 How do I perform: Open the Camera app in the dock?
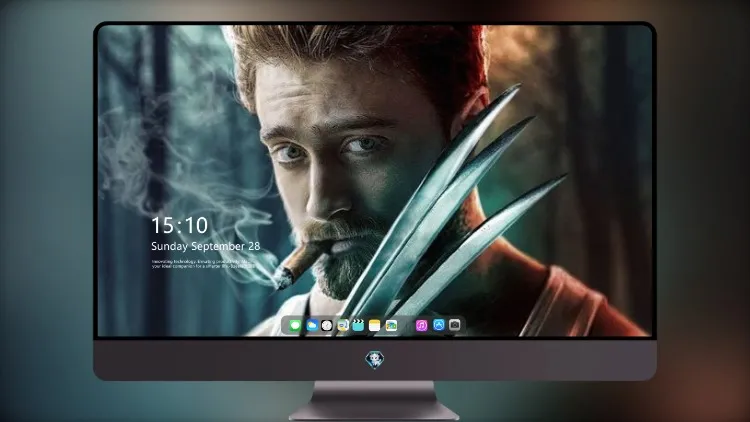pyautogui.click(x=455, y=325)
